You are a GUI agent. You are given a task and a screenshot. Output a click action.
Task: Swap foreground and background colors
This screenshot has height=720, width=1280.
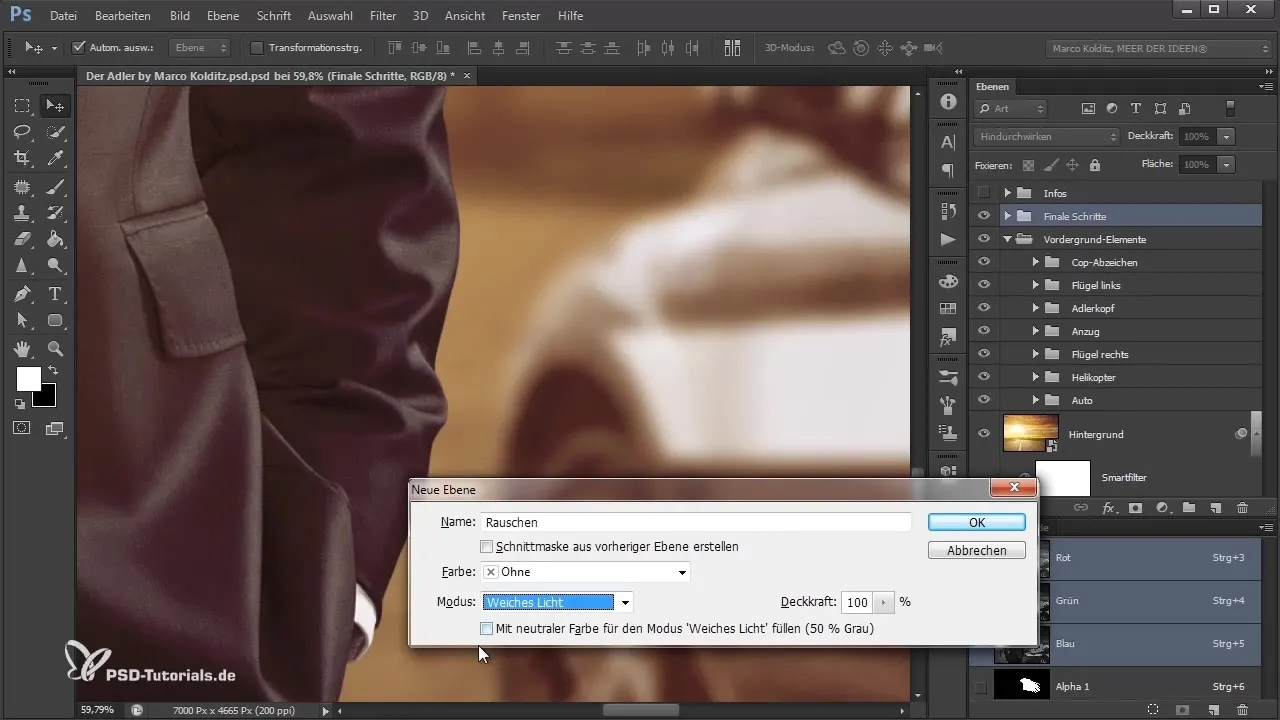point(53,370)
